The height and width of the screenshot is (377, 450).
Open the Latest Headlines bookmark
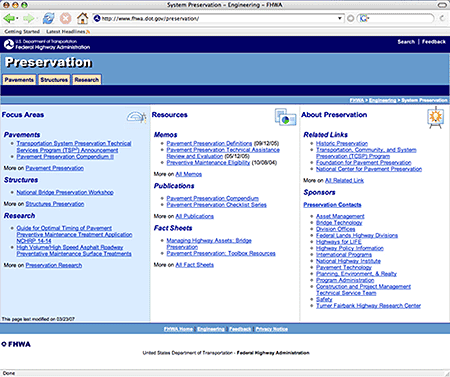click(x=66, y=32)
